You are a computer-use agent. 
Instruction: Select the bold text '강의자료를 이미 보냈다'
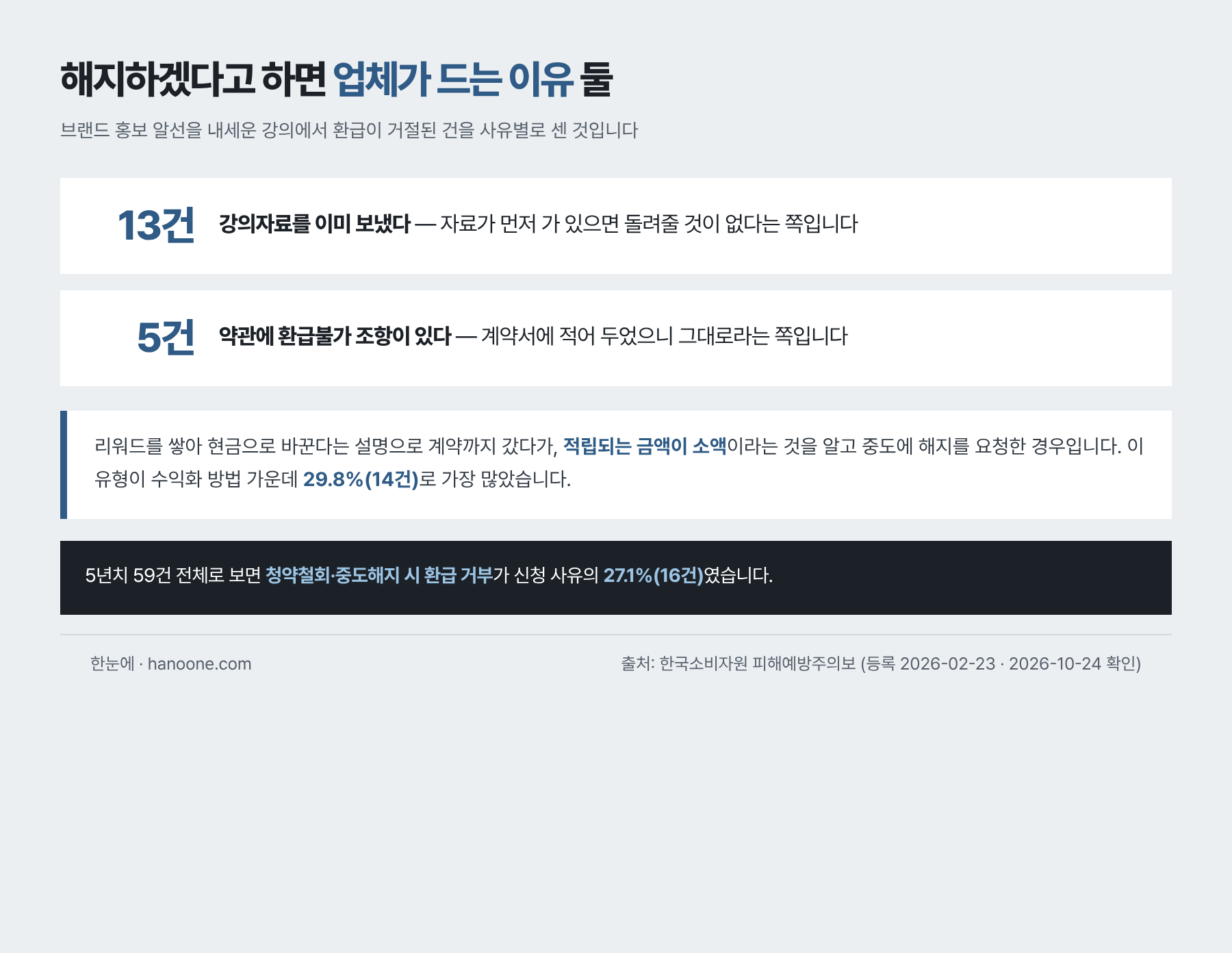pyautogui.click(x=315, y=224)
